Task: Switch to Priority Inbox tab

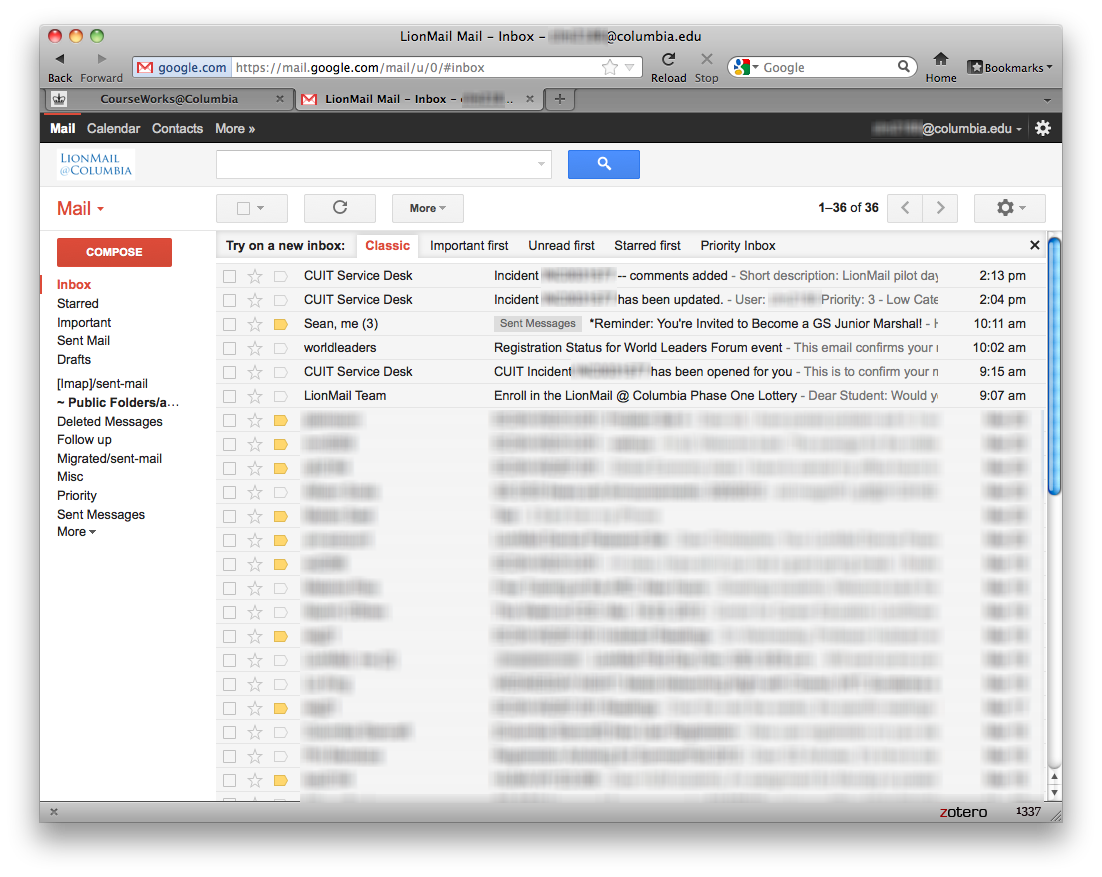Action: [x=737, y=245]
